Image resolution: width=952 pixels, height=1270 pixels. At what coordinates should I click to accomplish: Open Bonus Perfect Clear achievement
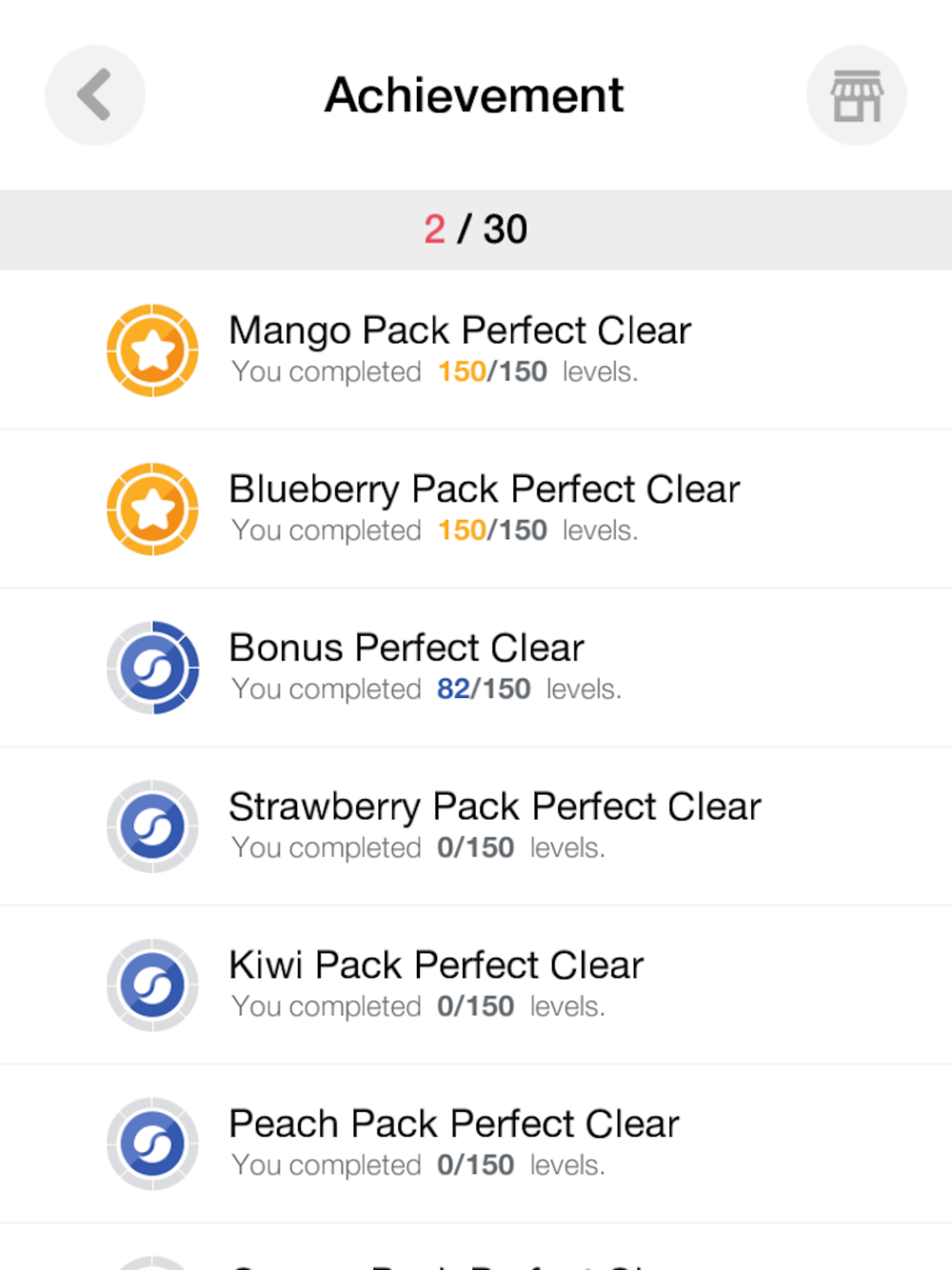click(476, 667)
